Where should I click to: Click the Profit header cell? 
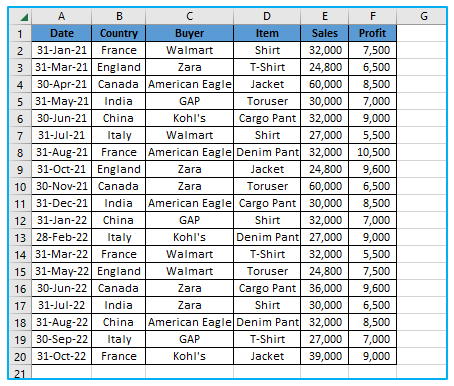click(373, 33)
